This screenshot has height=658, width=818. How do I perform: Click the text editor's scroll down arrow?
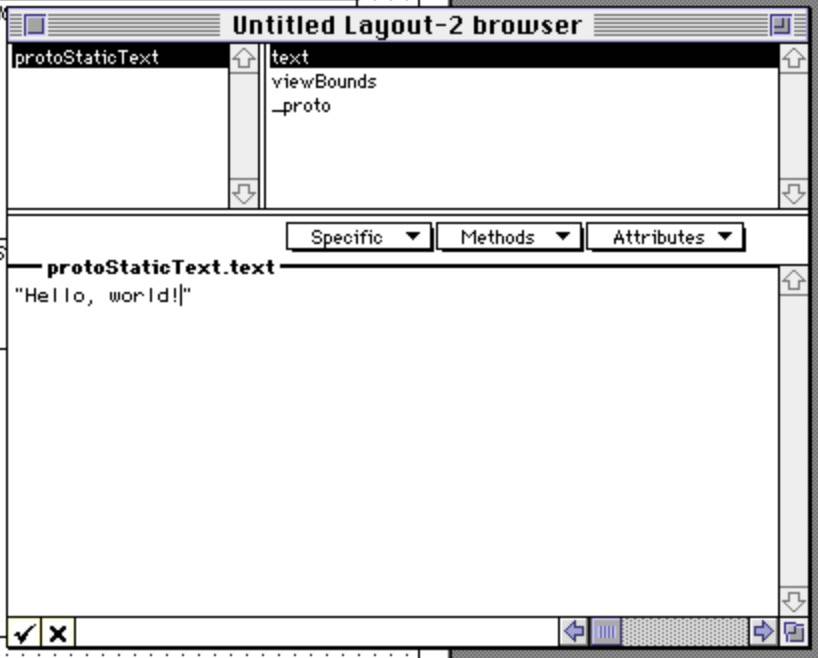coord(793,600)
